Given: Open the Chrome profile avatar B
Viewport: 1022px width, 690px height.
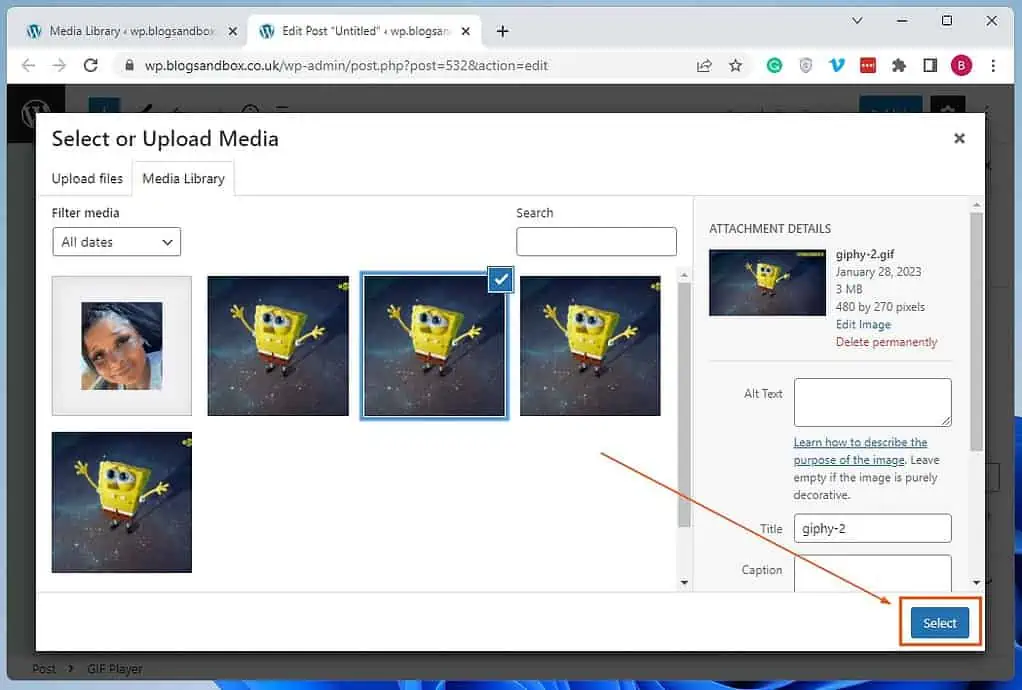Looking at the screenshot, I should click(x=961, y=64).
